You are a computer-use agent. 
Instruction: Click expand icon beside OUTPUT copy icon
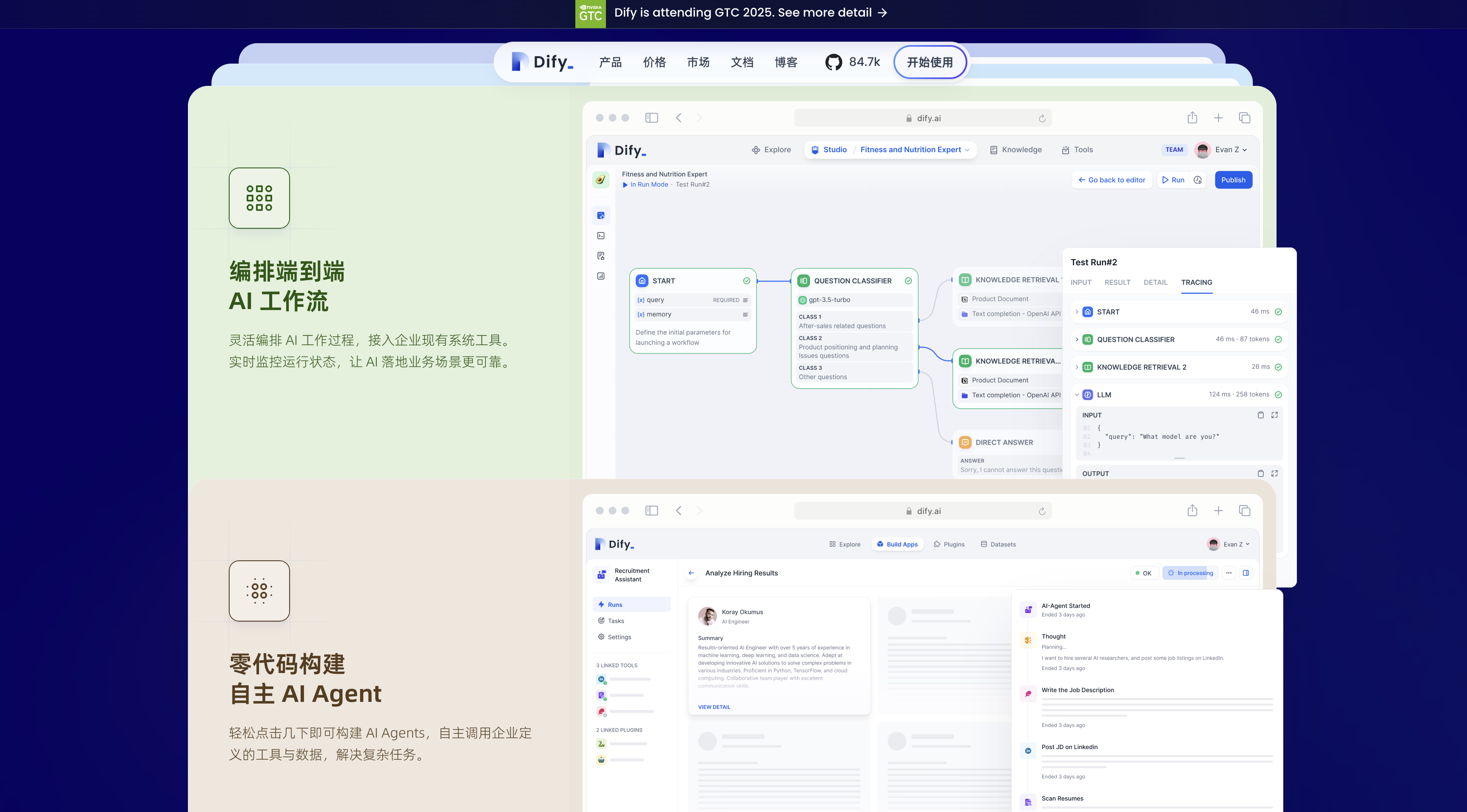pos(1274,473)
